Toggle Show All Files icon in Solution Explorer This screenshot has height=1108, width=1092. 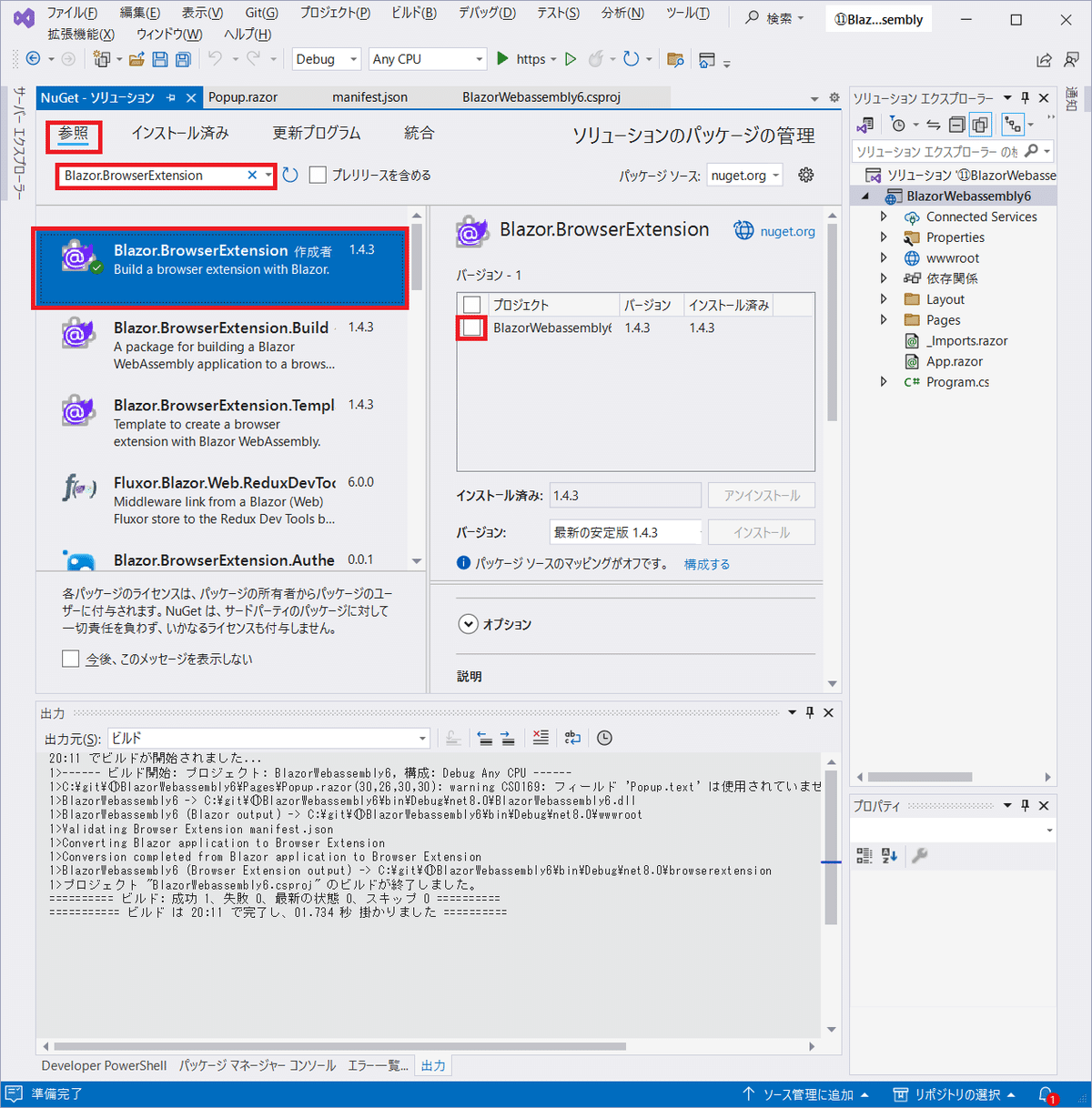[980, 125]
